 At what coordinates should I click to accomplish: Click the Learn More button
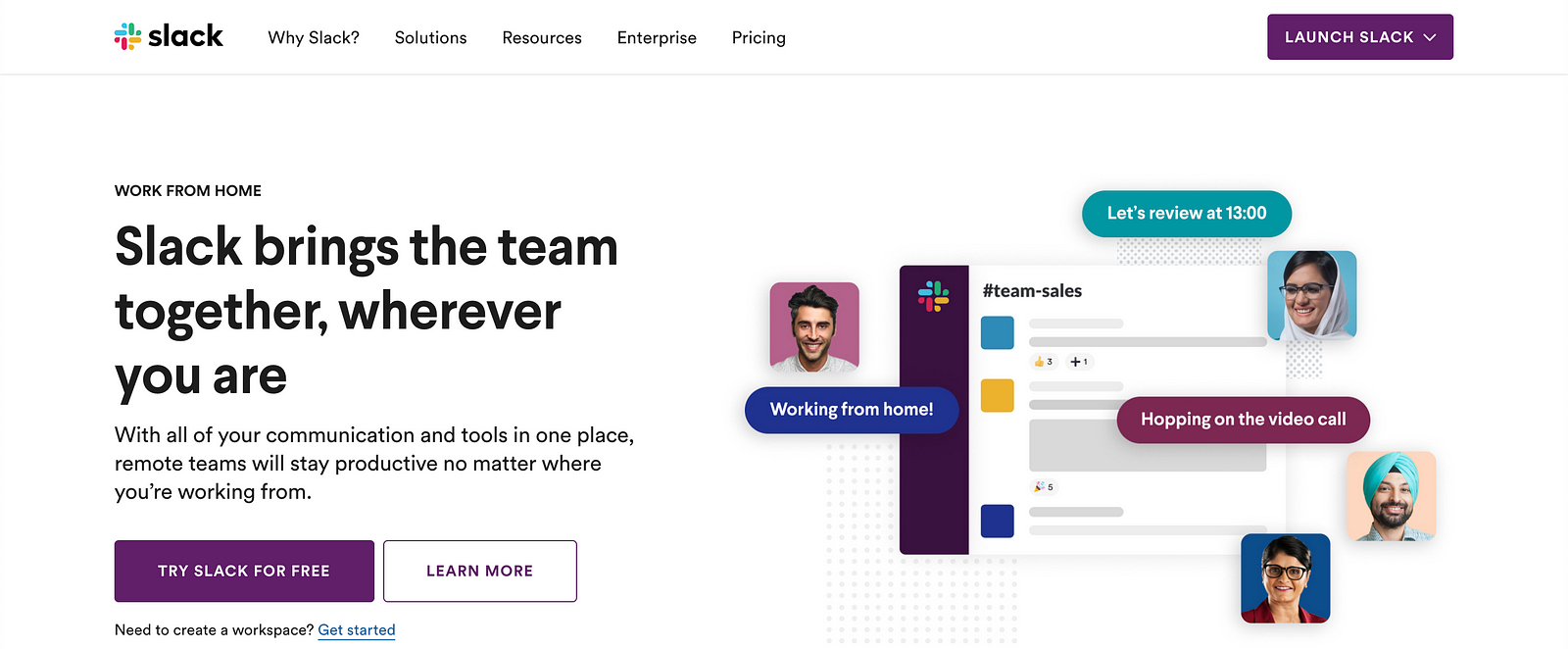[480, 571]
